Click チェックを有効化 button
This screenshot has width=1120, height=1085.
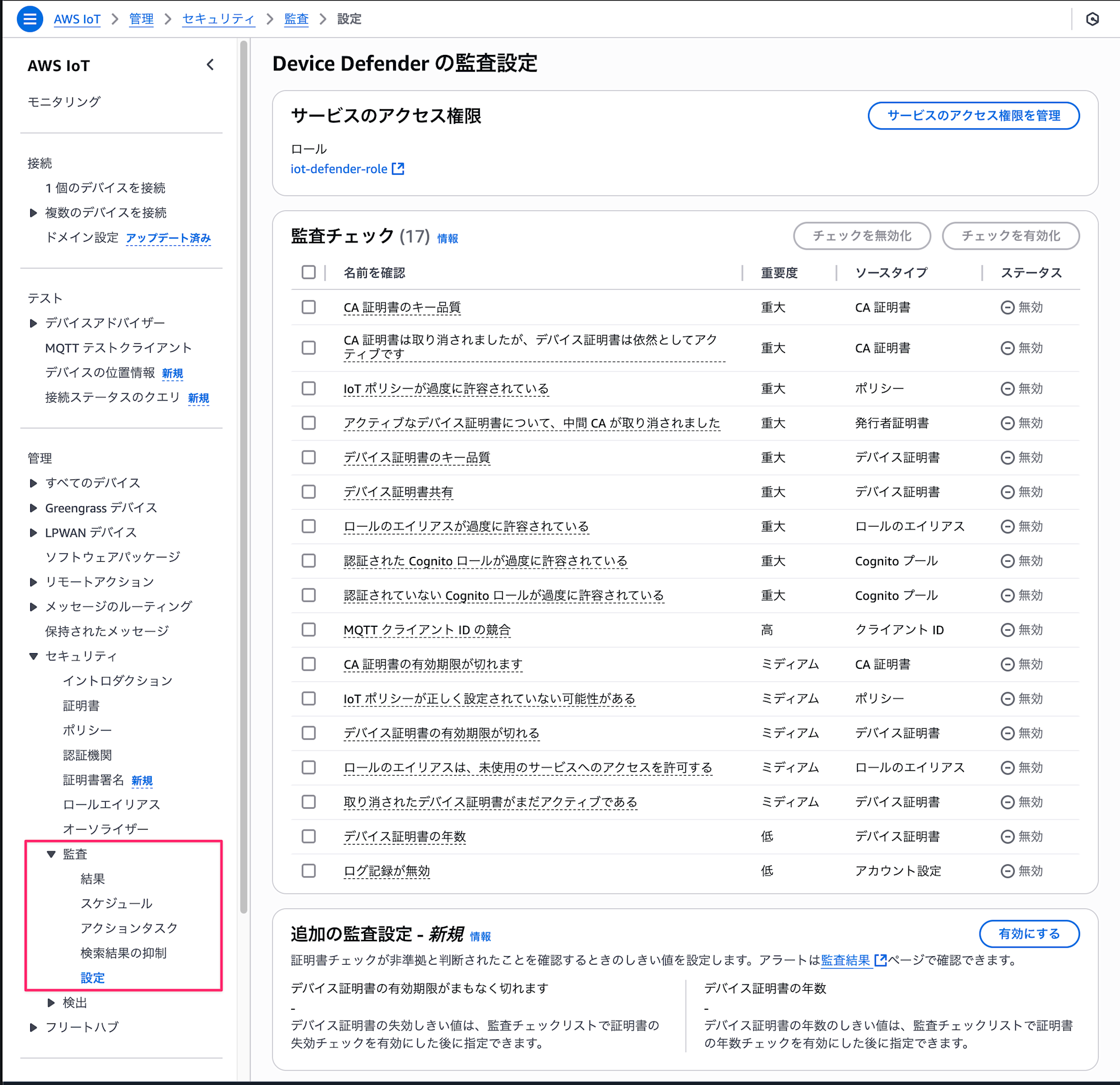coord(1010,235)
